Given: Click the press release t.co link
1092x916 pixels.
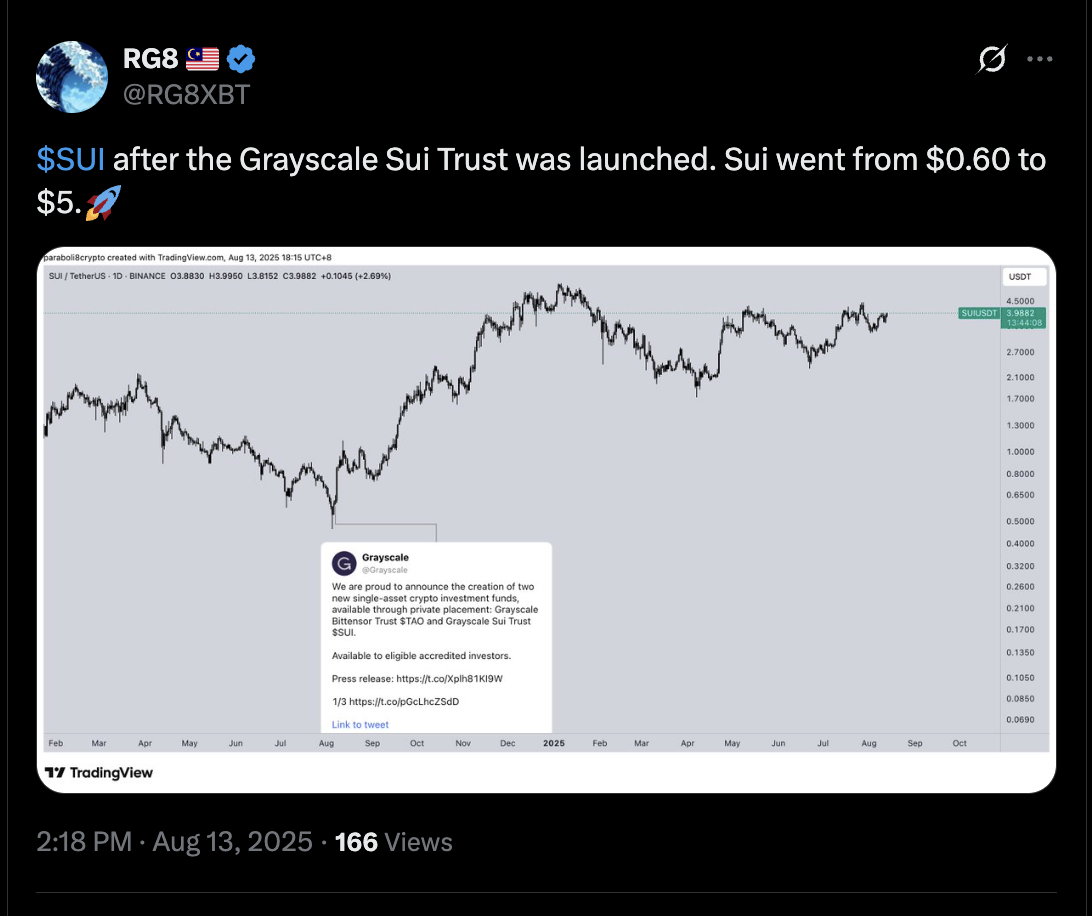Looking at the screenshot, I should (x=449, y=678).
